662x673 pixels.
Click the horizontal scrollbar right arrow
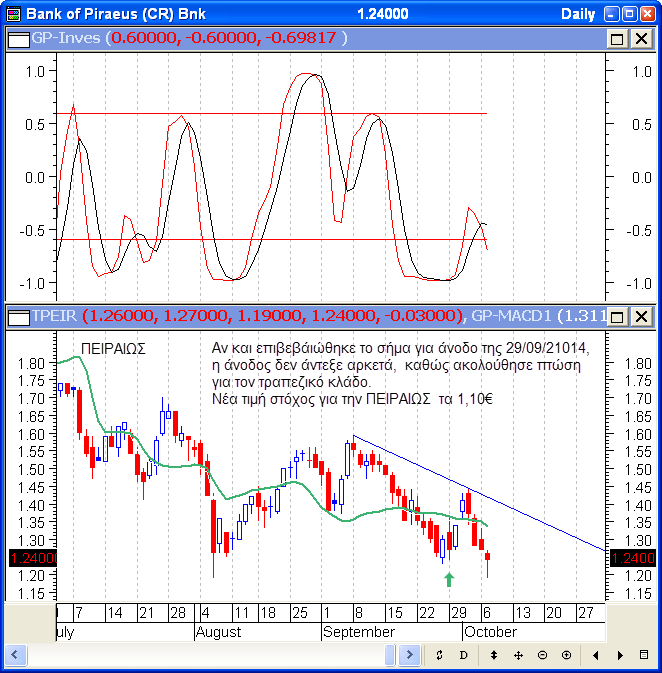408,655
